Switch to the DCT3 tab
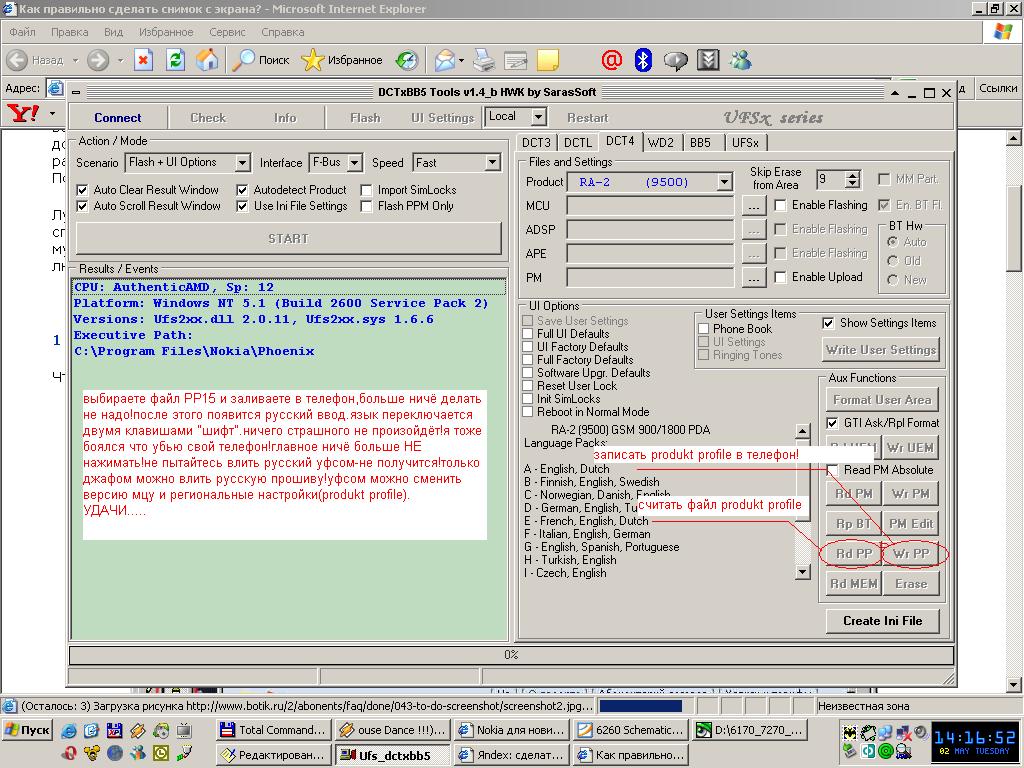This screenshot has width=1024, height=768. (x=536, y=142)
